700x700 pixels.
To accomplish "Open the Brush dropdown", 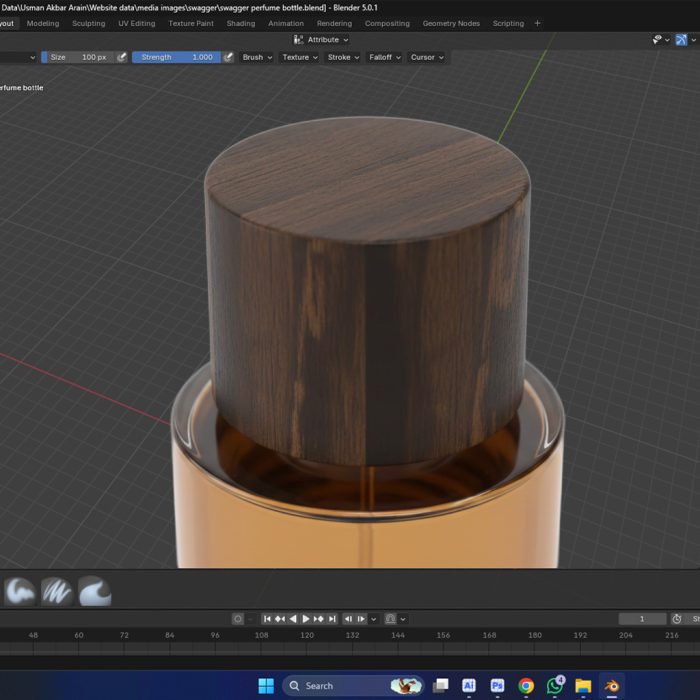I will click(256, 57).
